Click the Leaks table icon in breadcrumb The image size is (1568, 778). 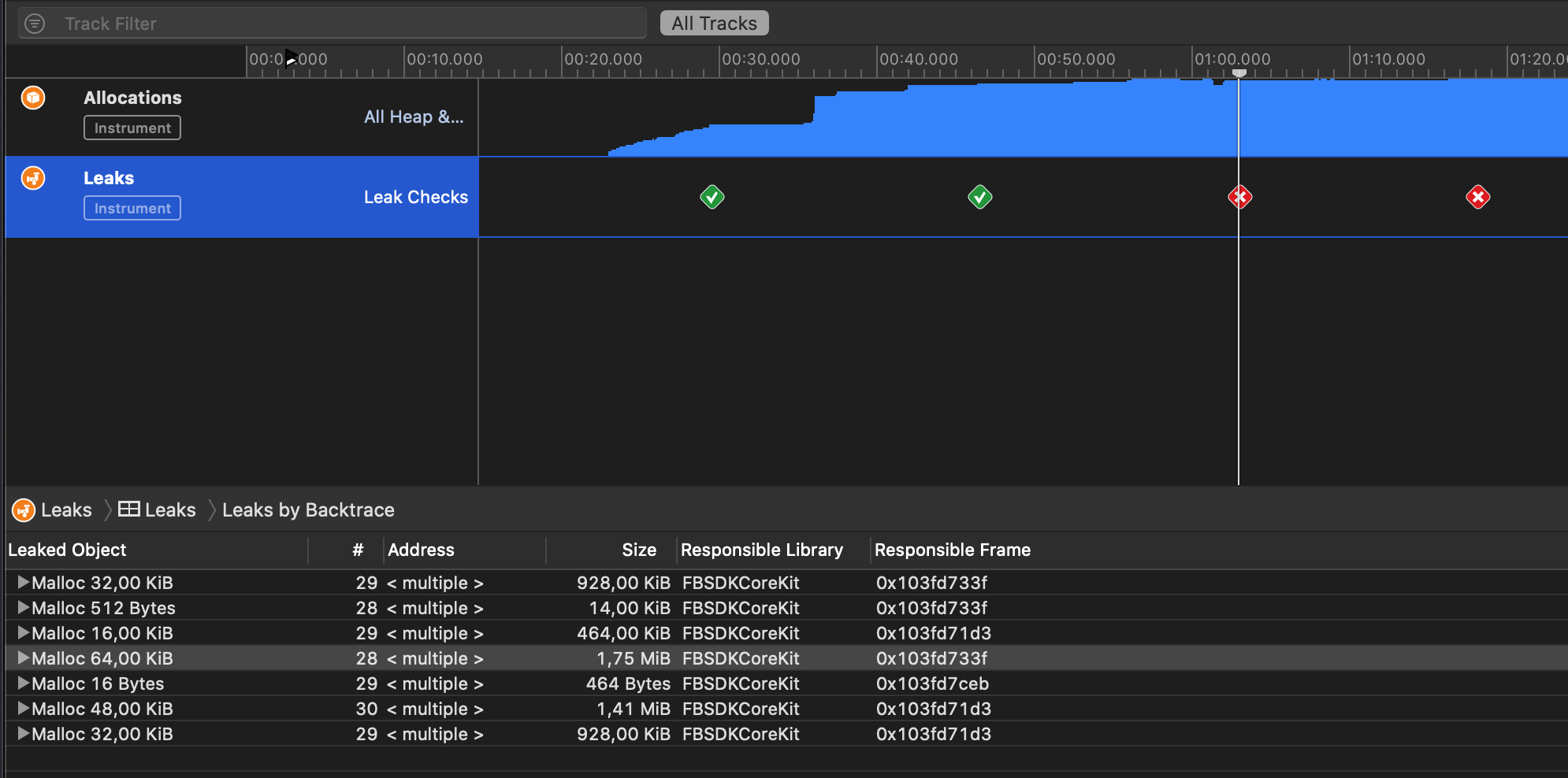(128, 509)
